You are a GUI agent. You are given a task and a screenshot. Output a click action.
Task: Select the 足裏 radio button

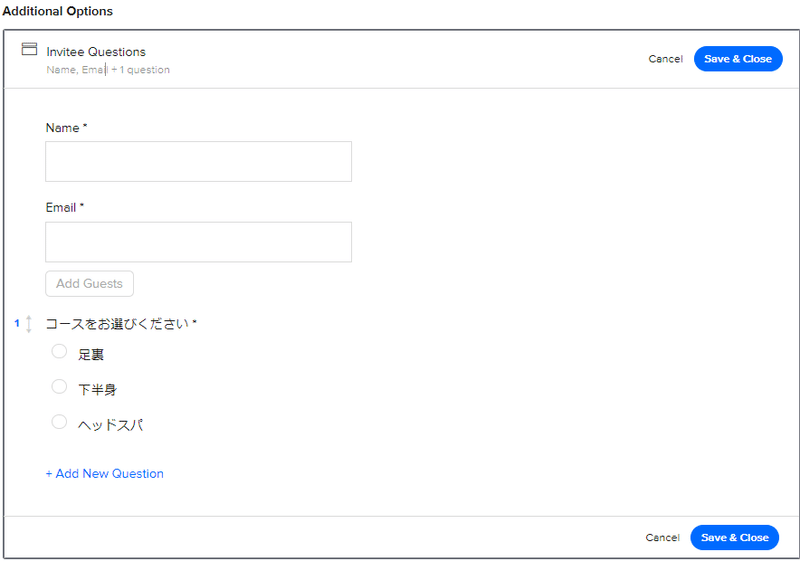click(59, 351)
